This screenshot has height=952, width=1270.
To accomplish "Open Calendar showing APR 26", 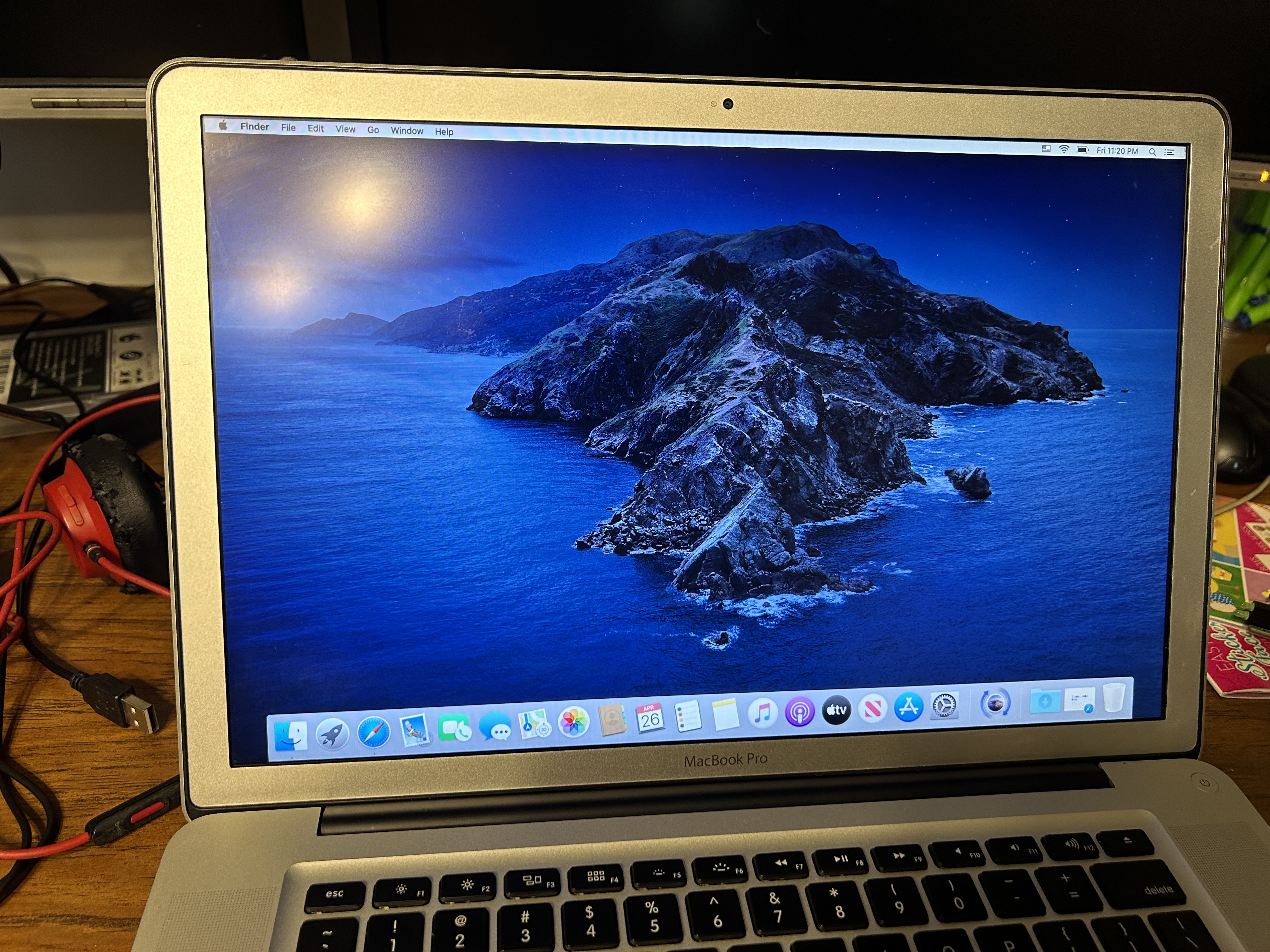I will point(650,718).
